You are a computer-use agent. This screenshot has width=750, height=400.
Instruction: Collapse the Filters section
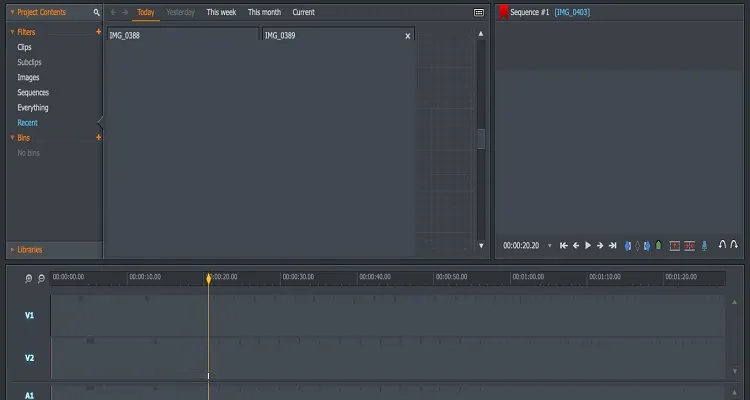[12, 32]
